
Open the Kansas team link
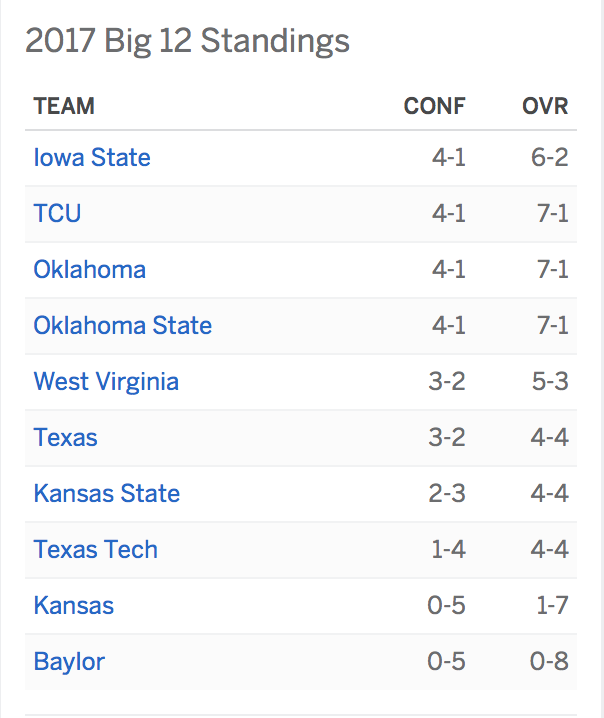click(74, 605)
